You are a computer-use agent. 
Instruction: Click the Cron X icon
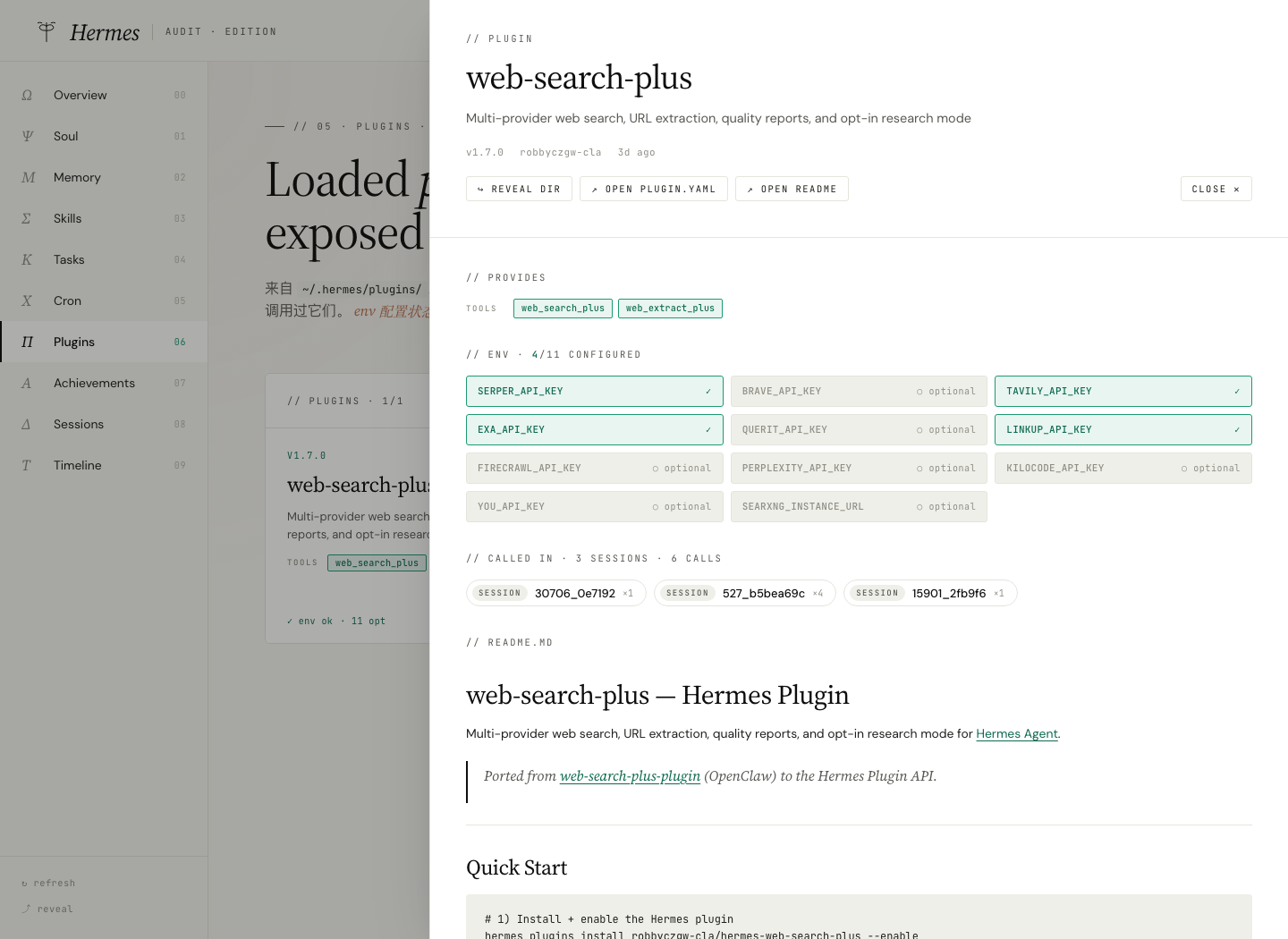point(27,300)
